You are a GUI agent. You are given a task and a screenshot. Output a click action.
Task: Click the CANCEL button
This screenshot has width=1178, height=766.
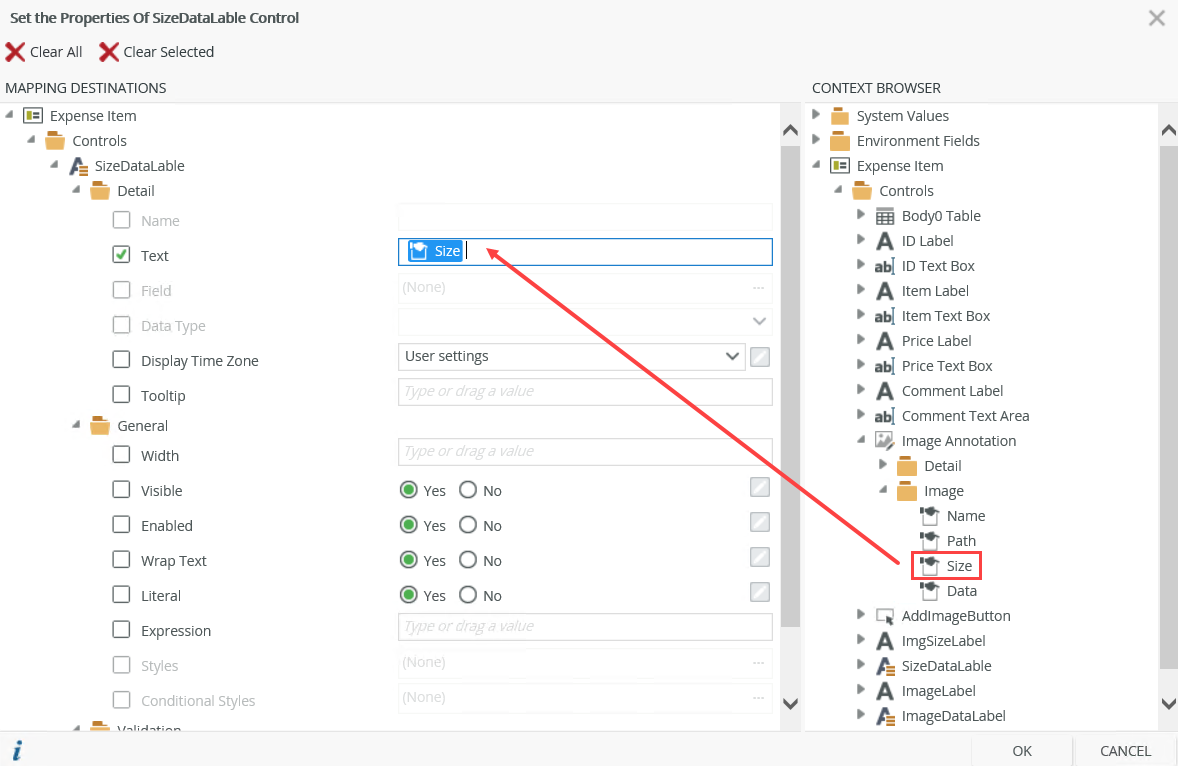coord(1125,750)
